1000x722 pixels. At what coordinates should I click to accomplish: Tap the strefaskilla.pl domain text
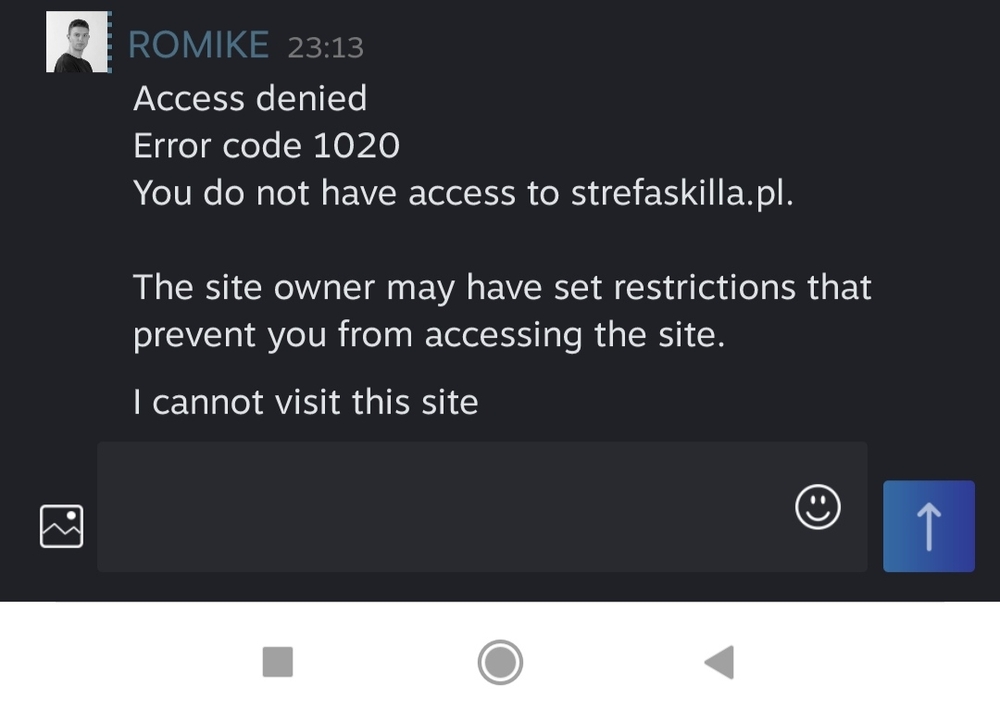682,193
